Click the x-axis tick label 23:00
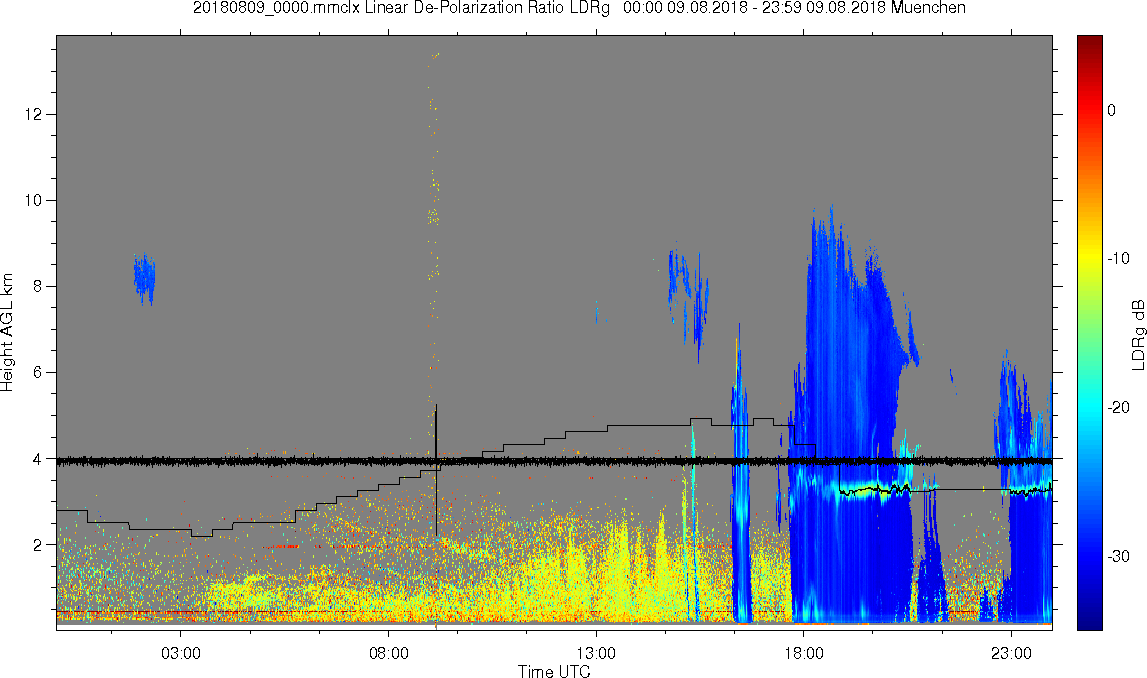Viewport: 1147px width, 678px height. pyautogui.click(x=1012, y=653)
